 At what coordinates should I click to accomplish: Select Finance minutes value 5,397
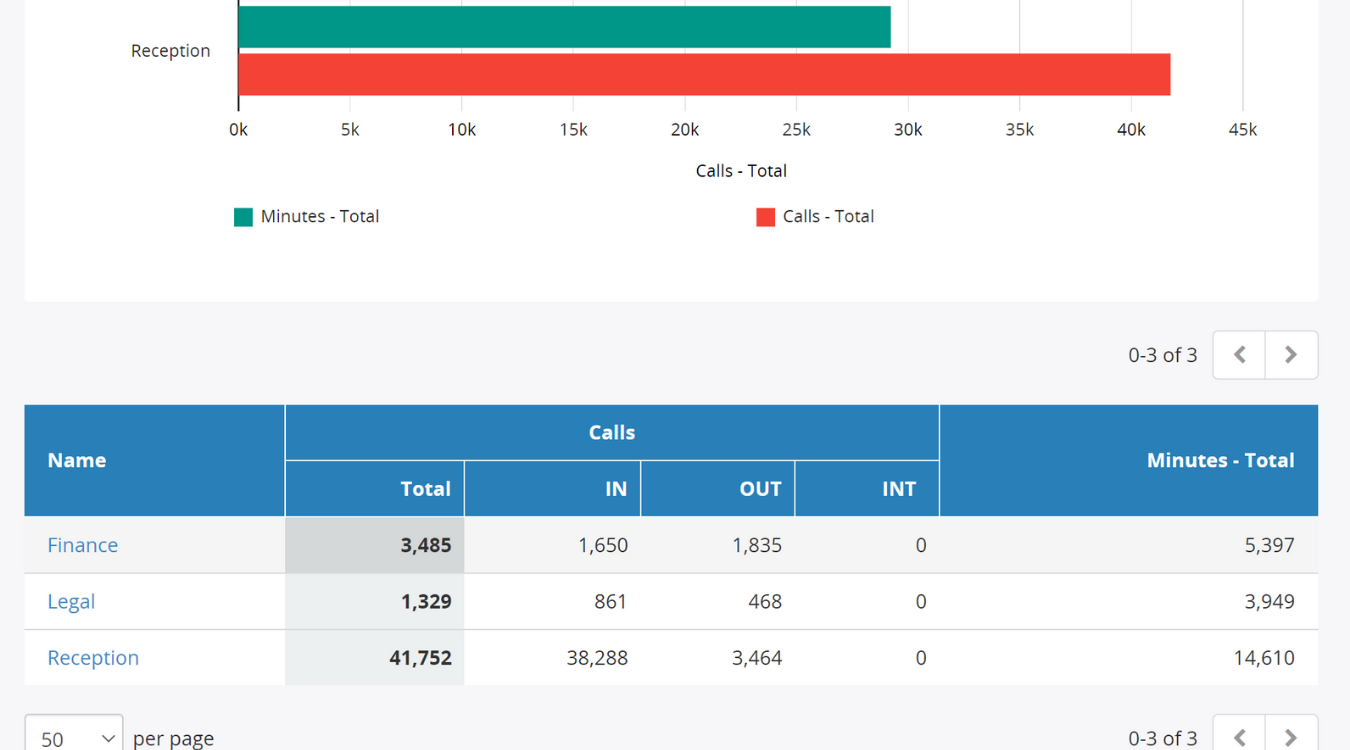point(1269,545)
